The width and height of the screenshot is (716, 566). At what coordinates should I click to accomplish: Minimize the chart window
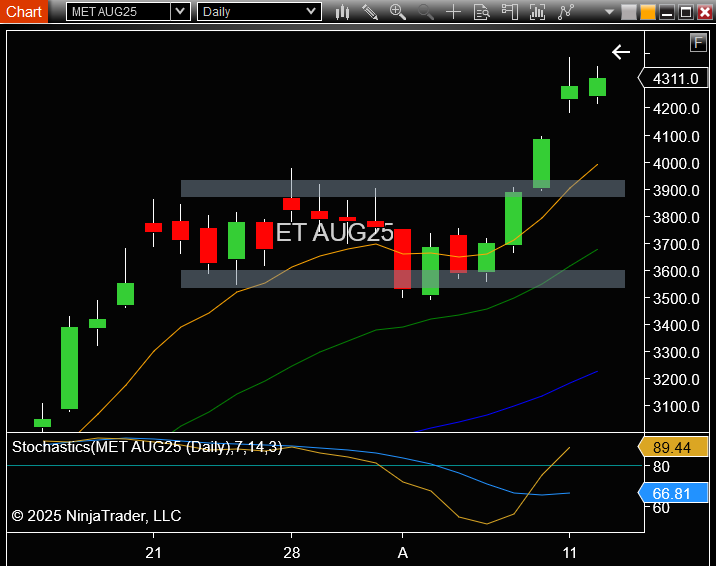[x=667, y=12]
